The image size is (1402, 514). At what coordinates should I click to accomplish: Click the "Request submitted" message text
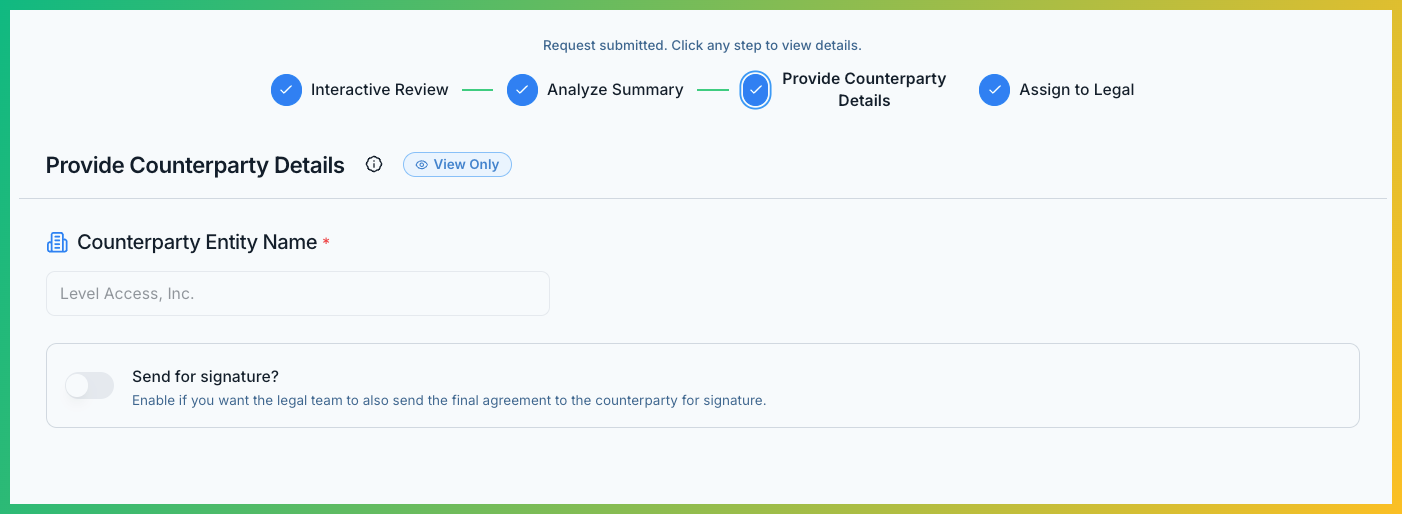point(701,45)
